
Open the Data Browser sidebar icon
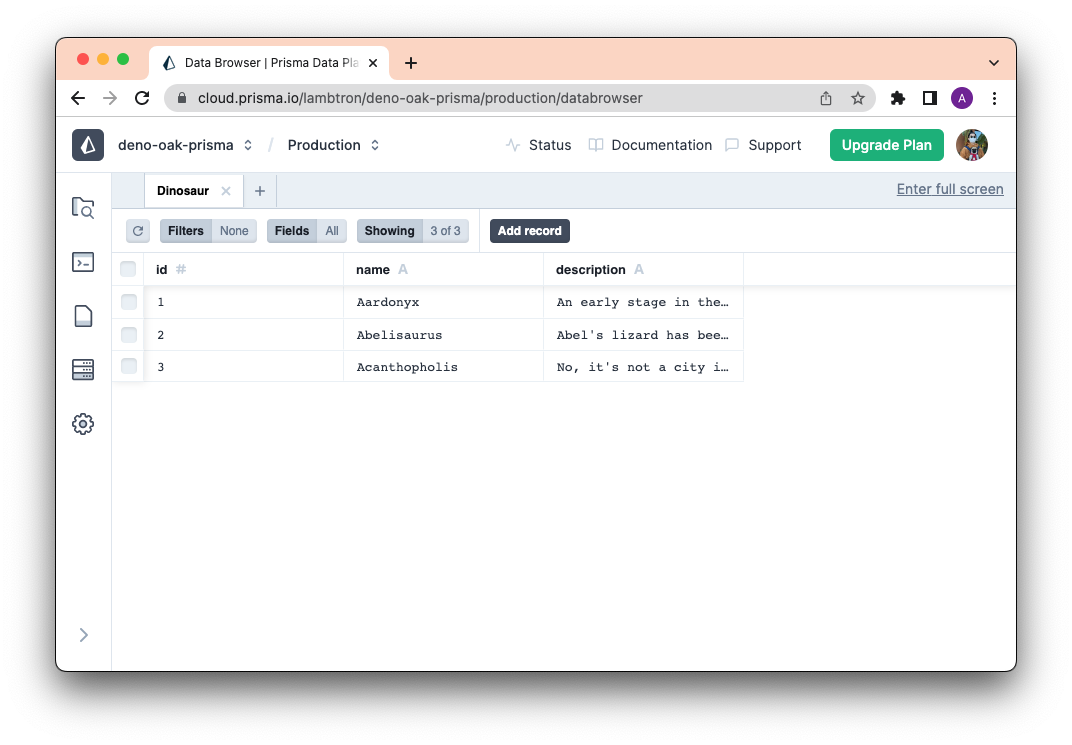pyautogui.click(x=83, y=208)
